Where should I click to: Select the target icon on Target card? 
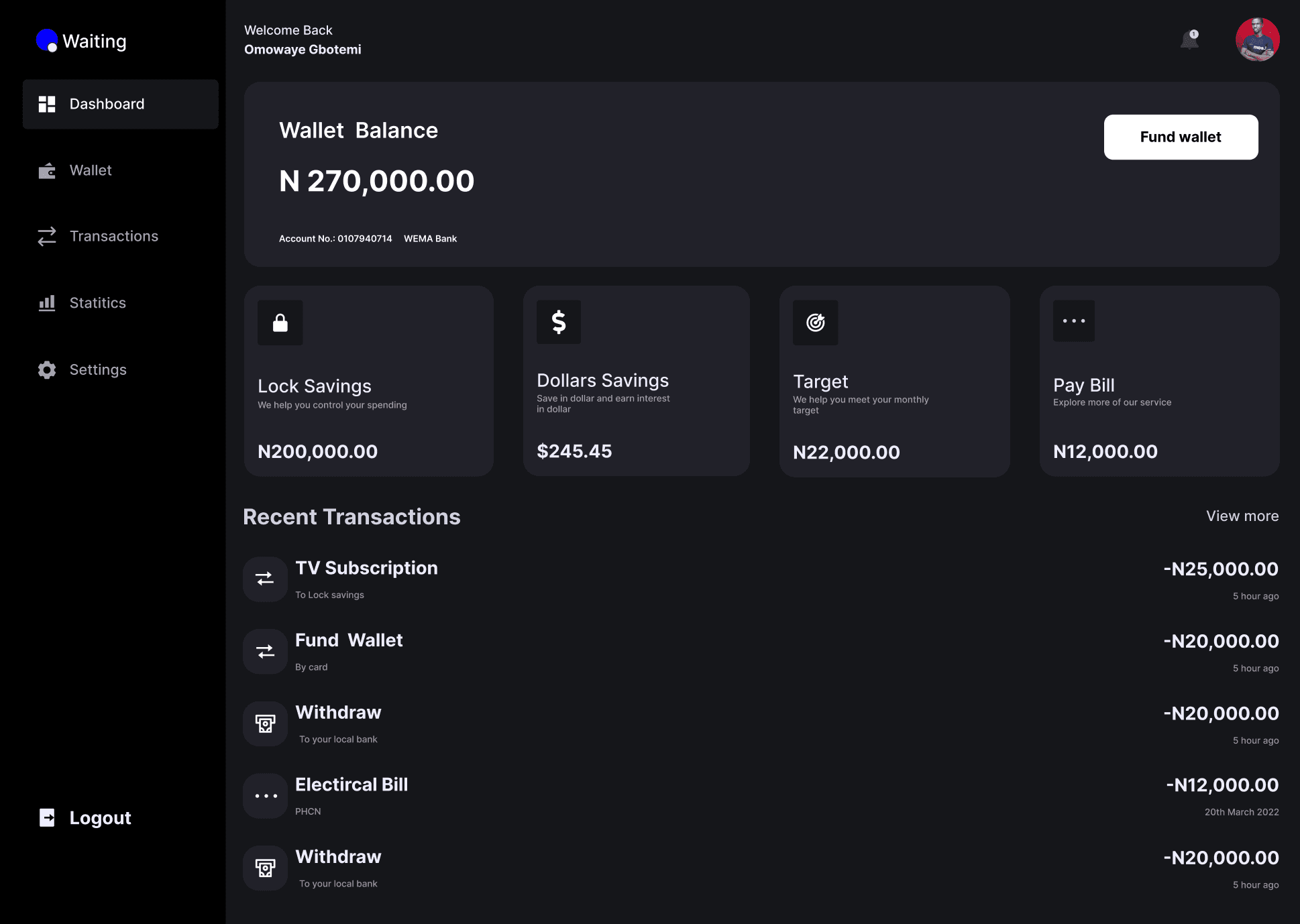[816, 323]
